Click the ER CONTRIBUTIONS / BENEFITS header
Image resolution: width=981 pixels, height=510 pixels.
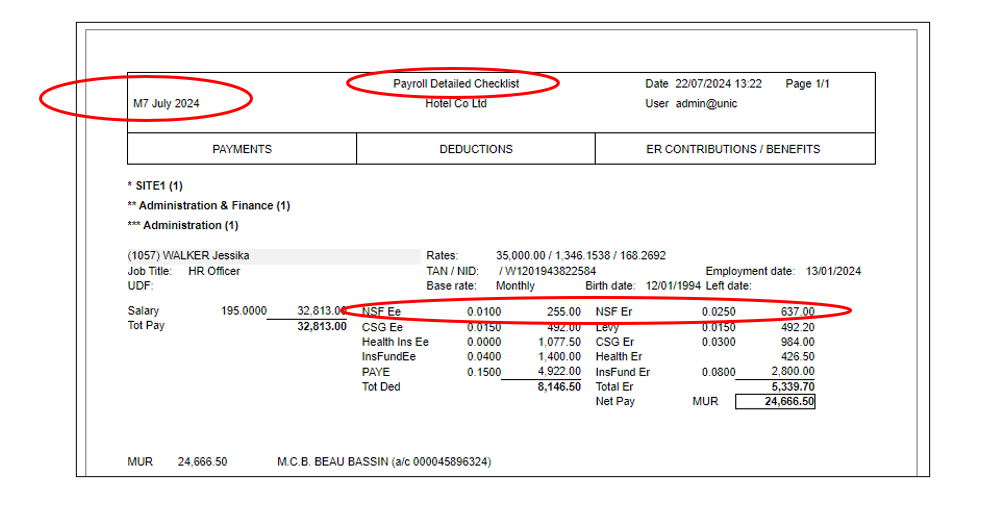[733, 149]
